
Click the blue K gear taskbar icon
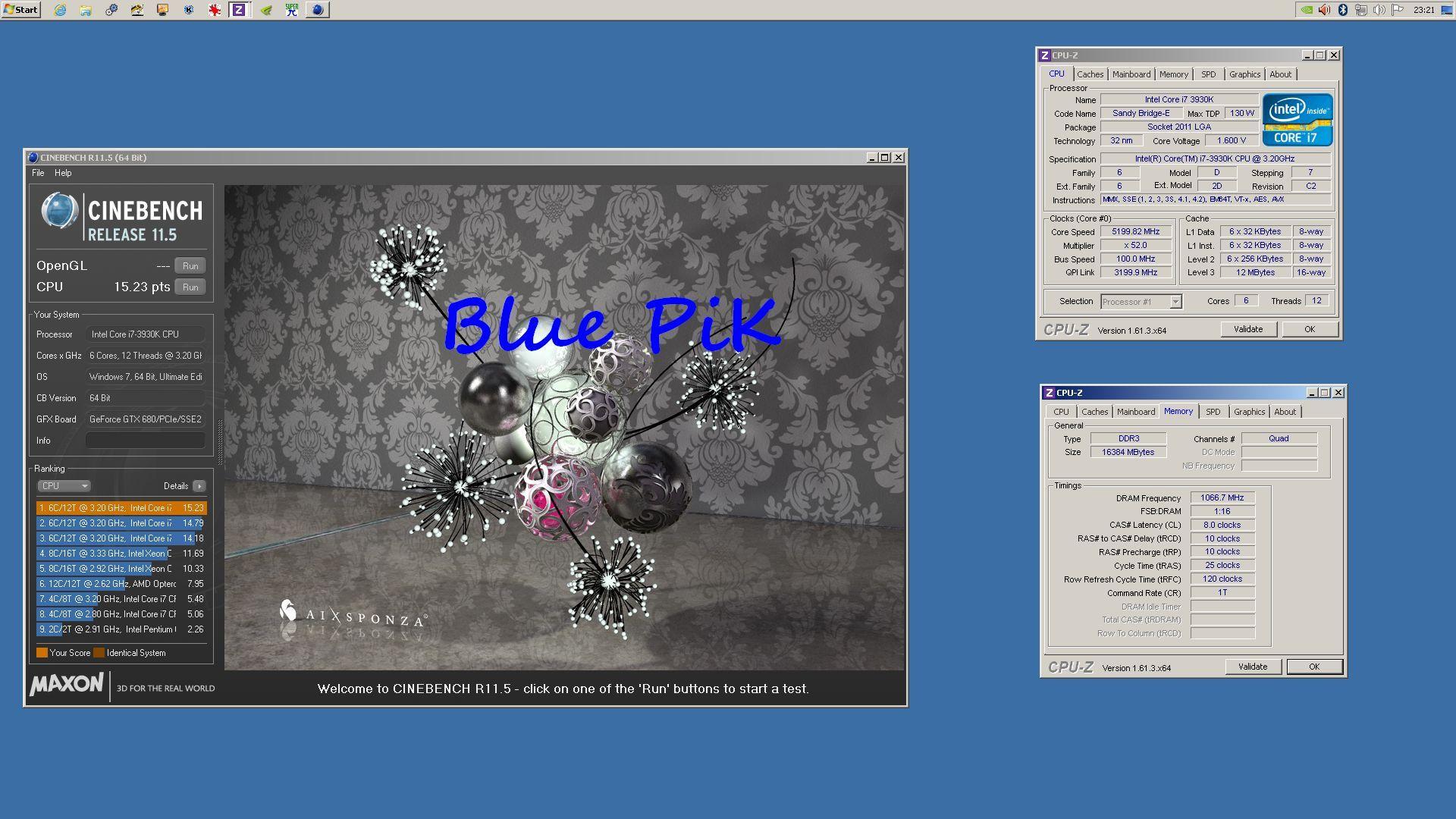point(189,10)
